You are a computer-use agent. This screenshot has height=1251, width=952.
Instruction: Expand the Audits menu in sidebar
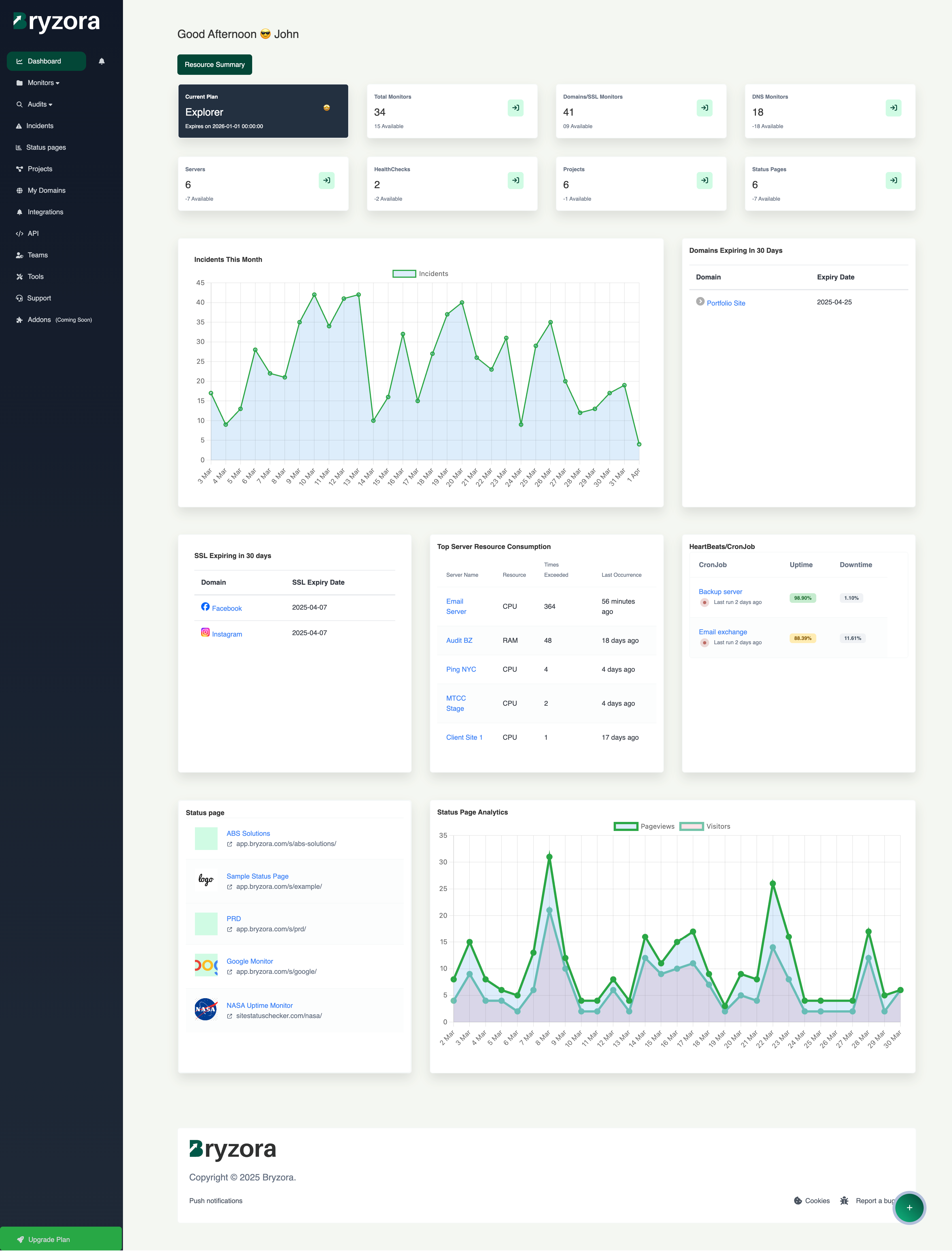[40, 104]
